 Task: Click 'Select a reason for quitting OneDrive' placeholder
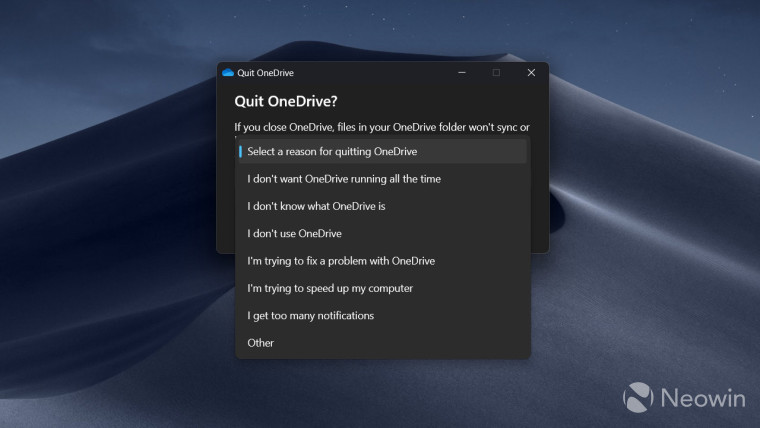pos(382,151)
